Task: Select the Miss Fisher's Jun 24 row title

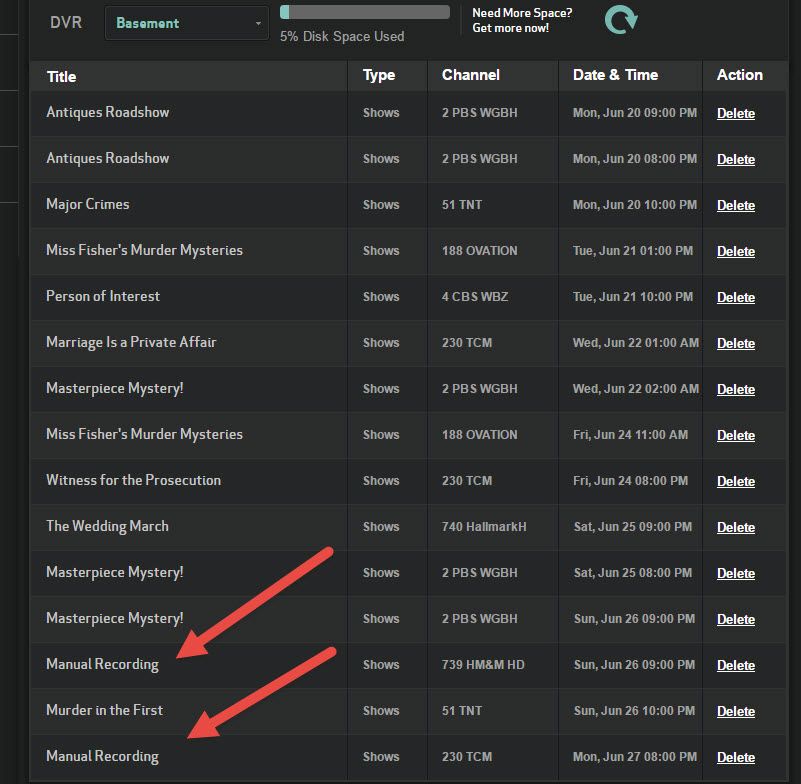Action: pyautogui.click(x=145, y=434)
